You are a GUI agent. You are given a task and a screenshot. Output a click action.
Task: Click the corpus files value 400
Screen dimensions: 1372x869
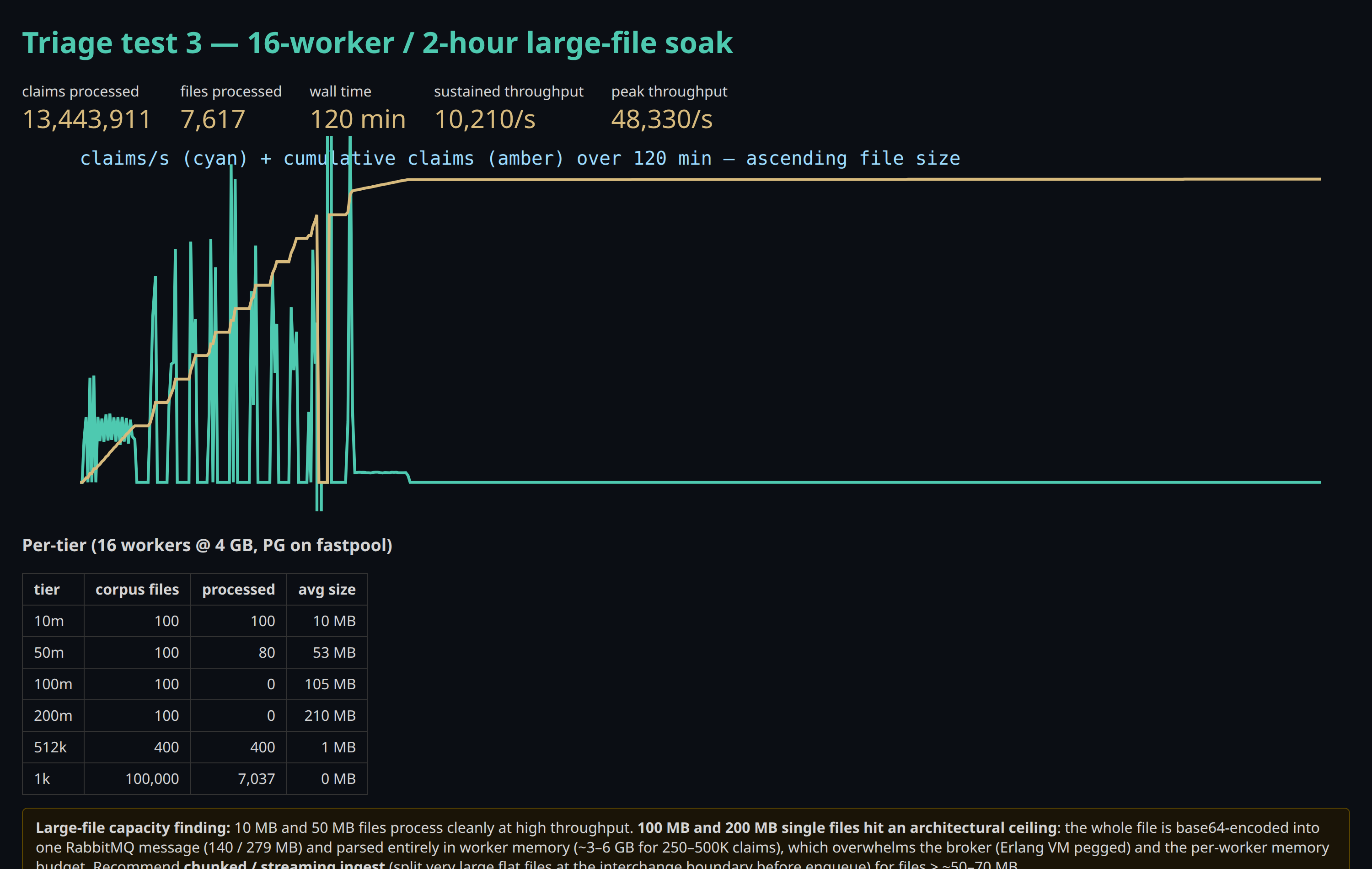pos(137,746)
